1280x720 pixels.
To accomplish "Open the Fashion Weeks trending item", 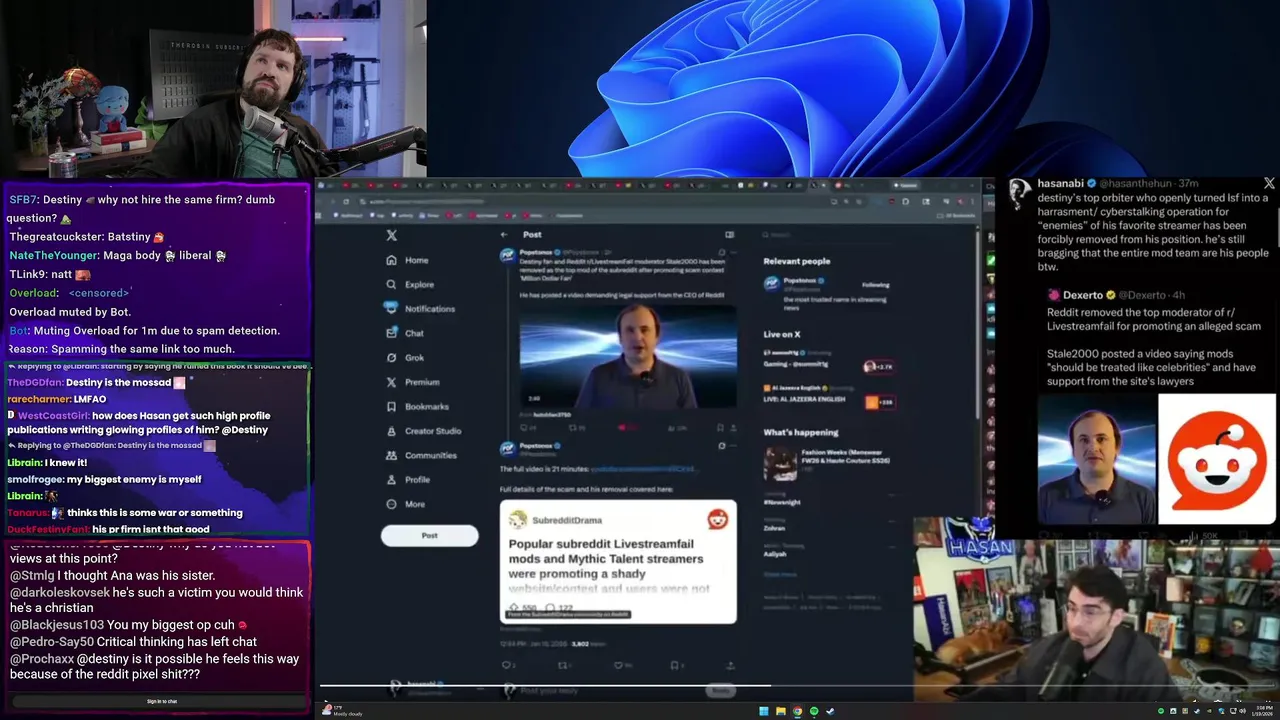I will point(829,463).
